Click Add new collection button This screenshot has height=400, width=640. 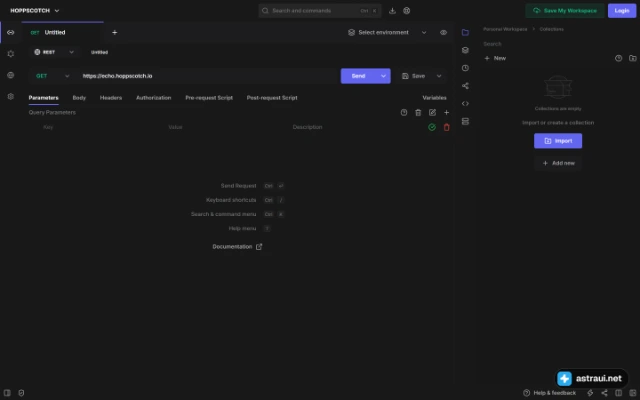point(558,163)
